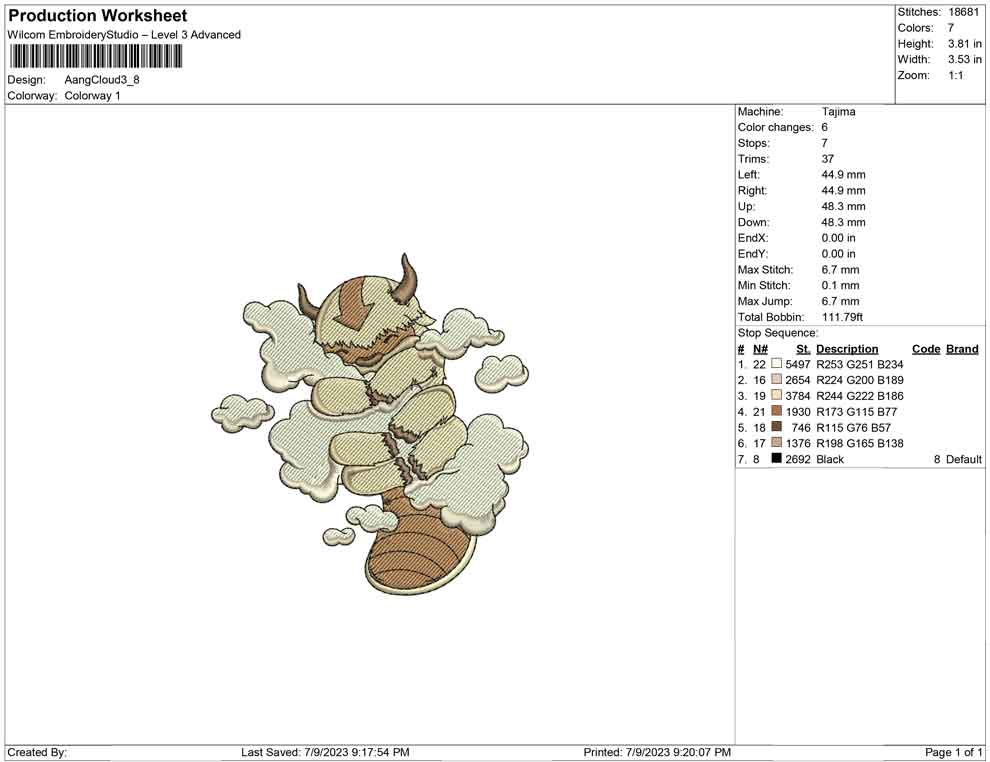
Task: Click the 'Created By:' footer label
Action: pos(37,752)
